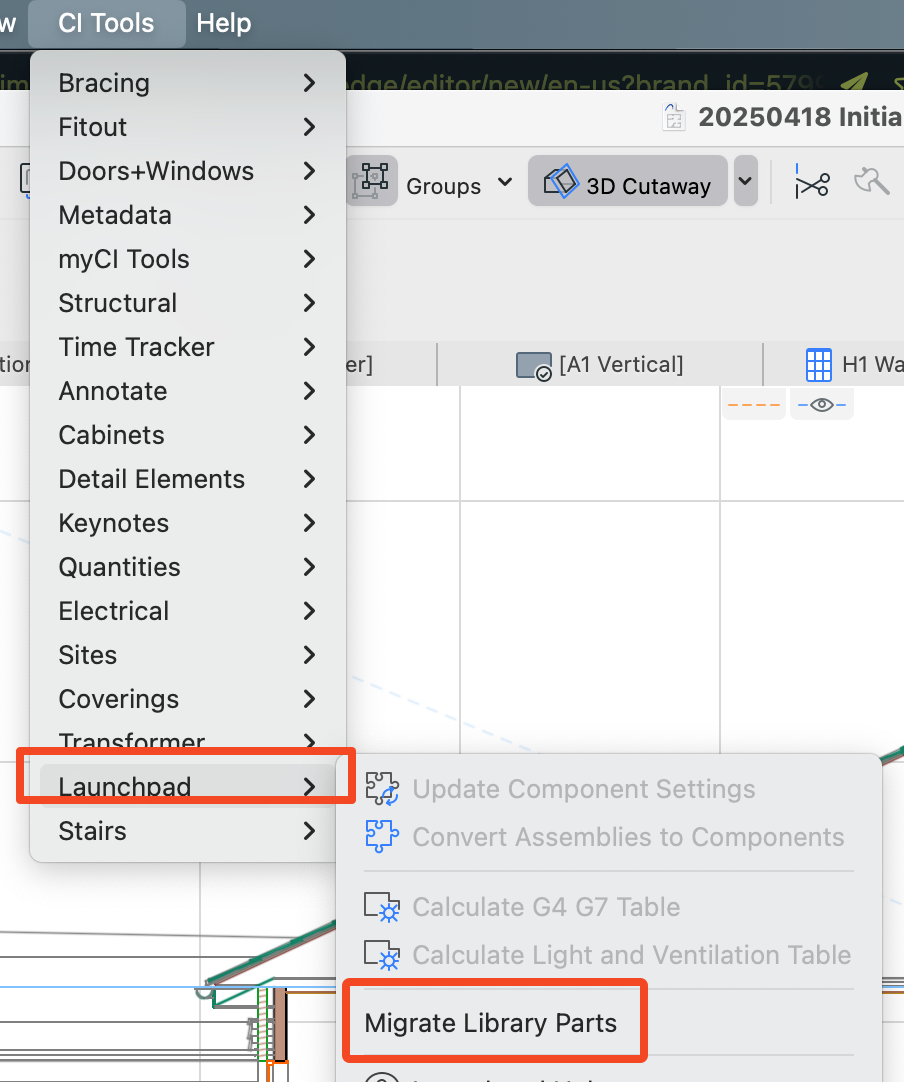Click the section marker icon on the A1 Vertical tab

click(x=533, y=364)
